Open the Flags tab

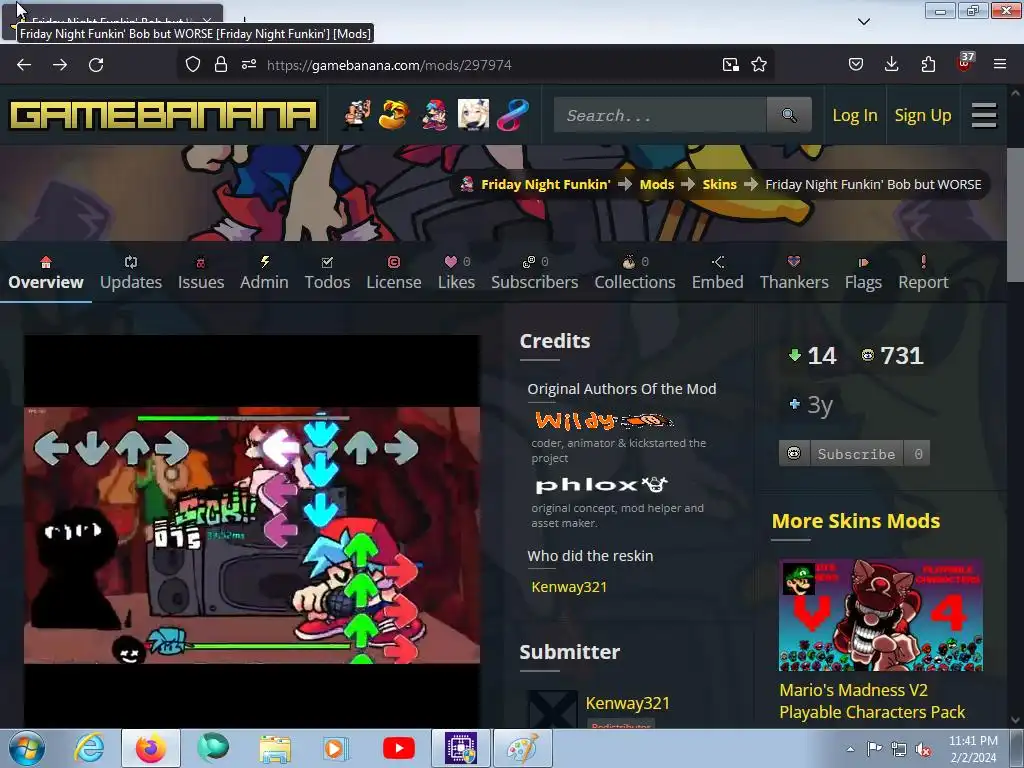[x=863, y=274]
